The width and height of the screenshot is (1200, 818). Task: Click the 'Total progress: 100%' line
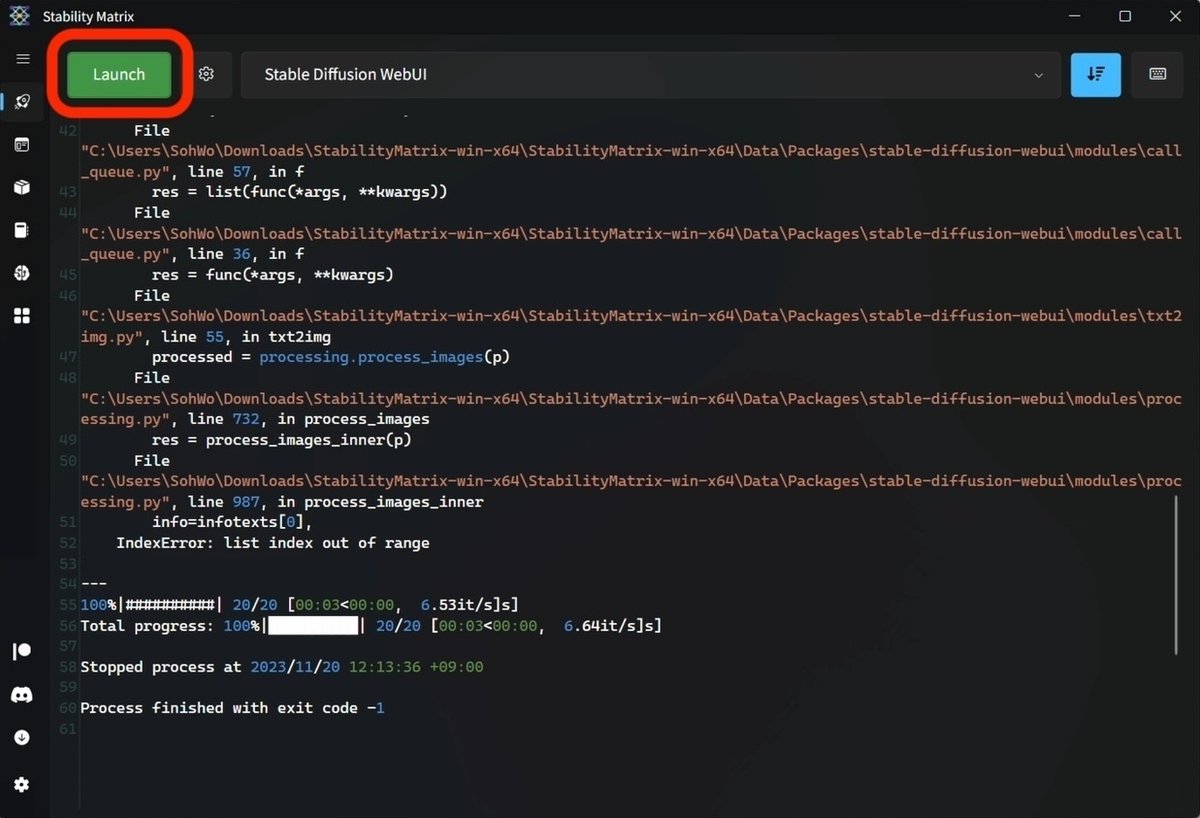click(x=371, y=626)
